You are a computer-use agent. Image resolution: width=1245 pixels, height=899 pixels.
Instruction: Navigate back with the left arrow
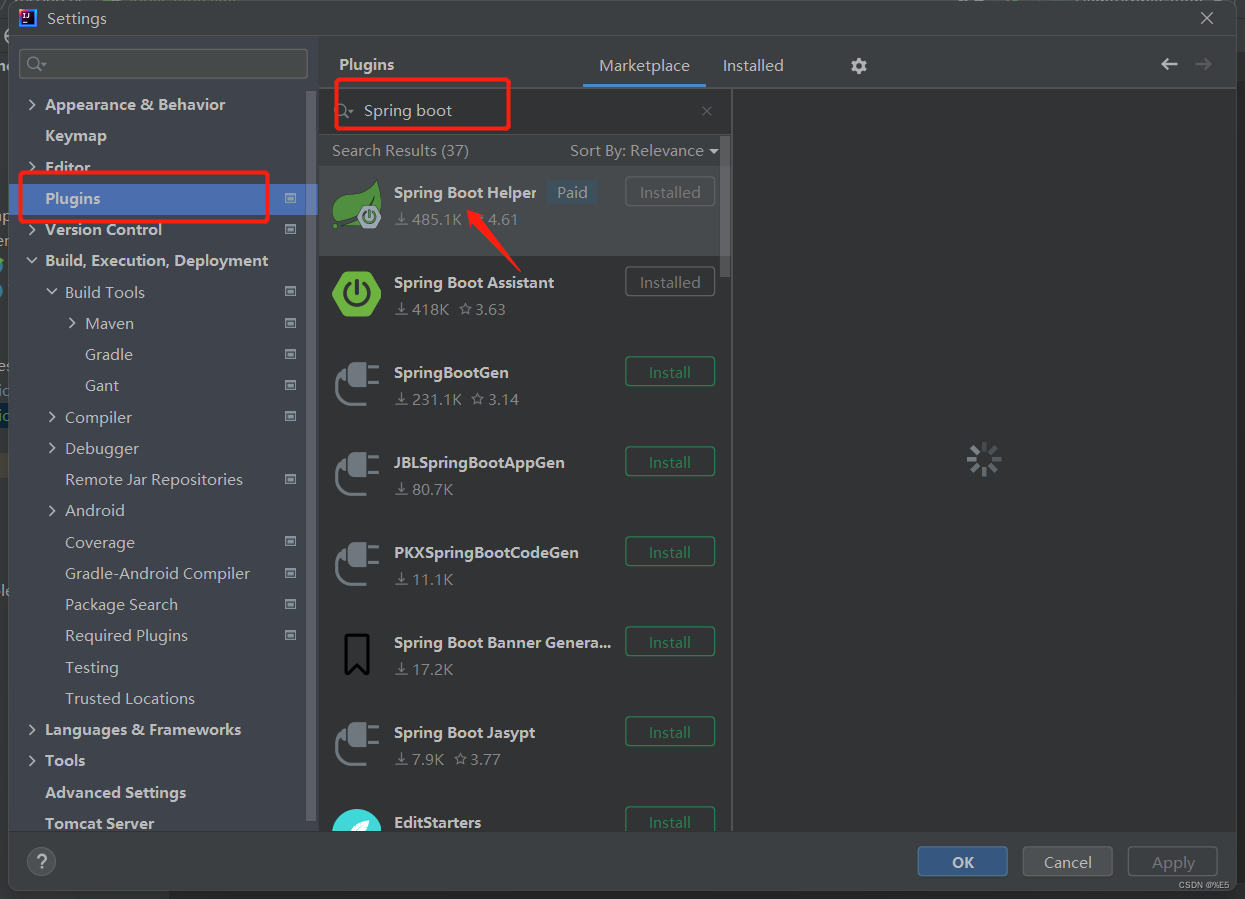click(x=1169, y=64)
